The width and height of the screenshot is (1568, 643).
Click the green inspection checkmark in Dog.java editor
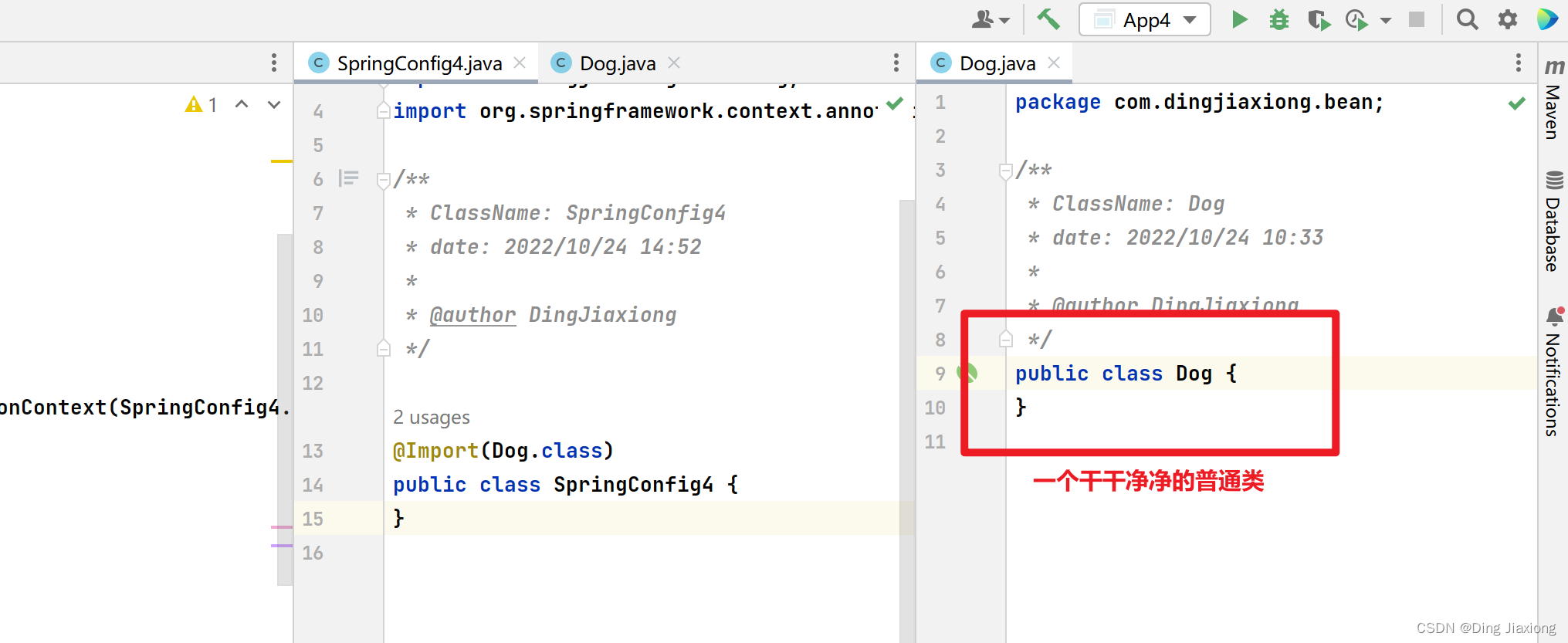click(x=1517, y=103)
